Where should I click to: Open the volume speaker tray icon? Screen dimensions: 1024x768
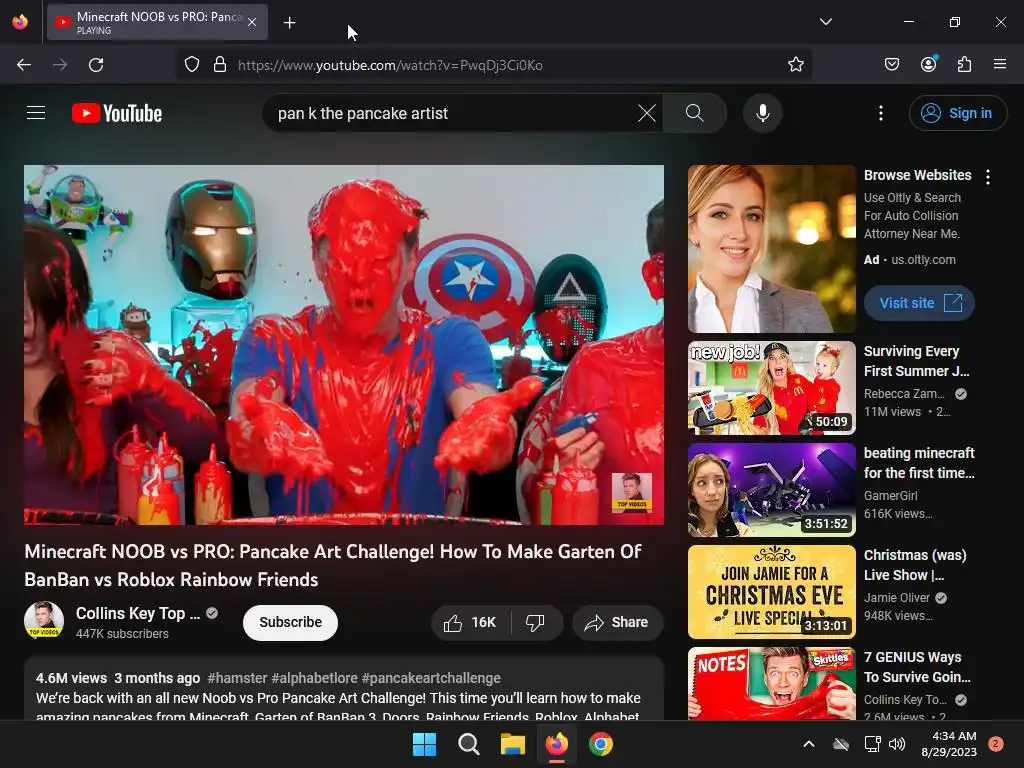[x=897, y=744]
